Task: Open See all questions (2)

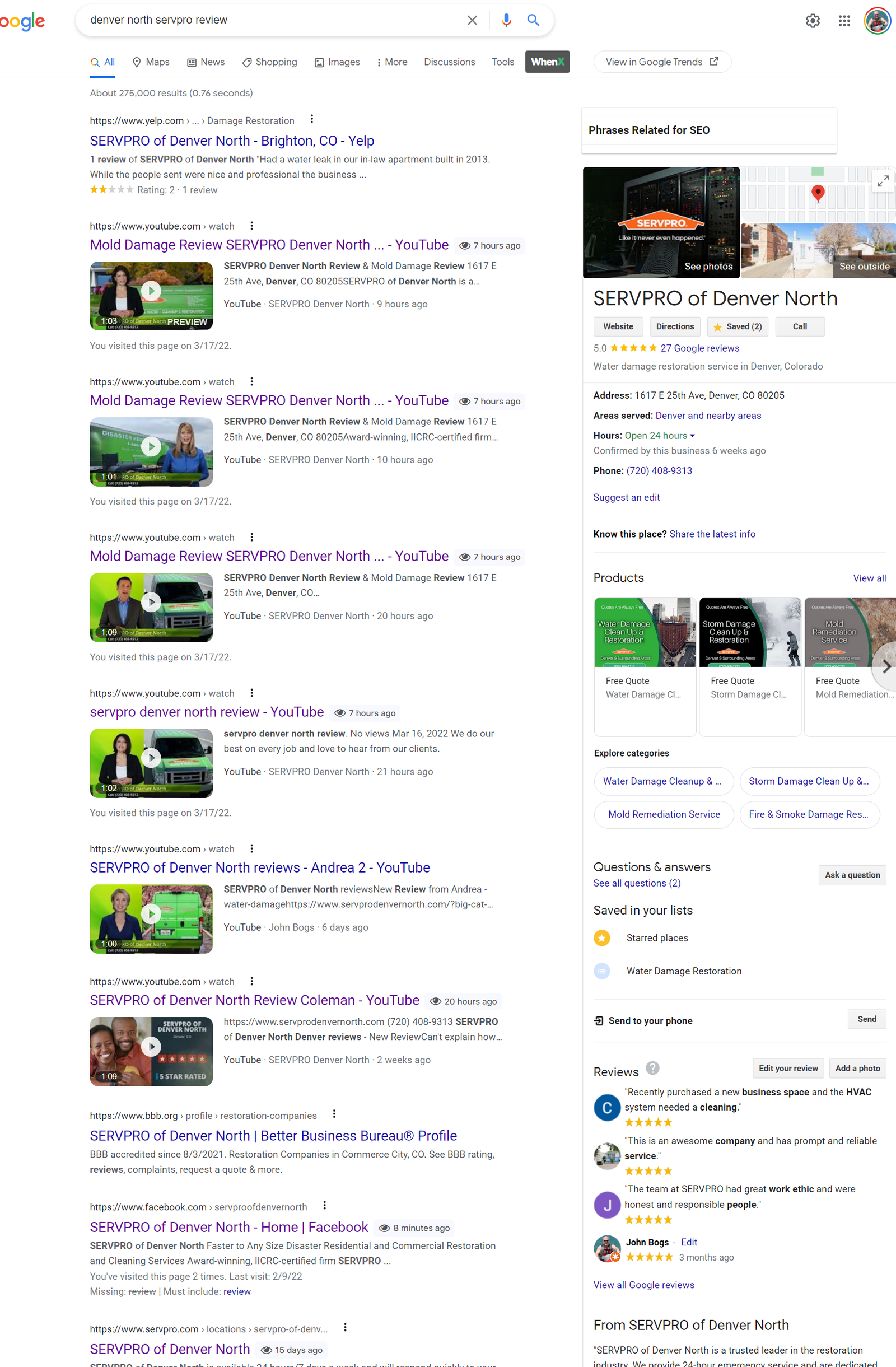Action: coord(637,883)
